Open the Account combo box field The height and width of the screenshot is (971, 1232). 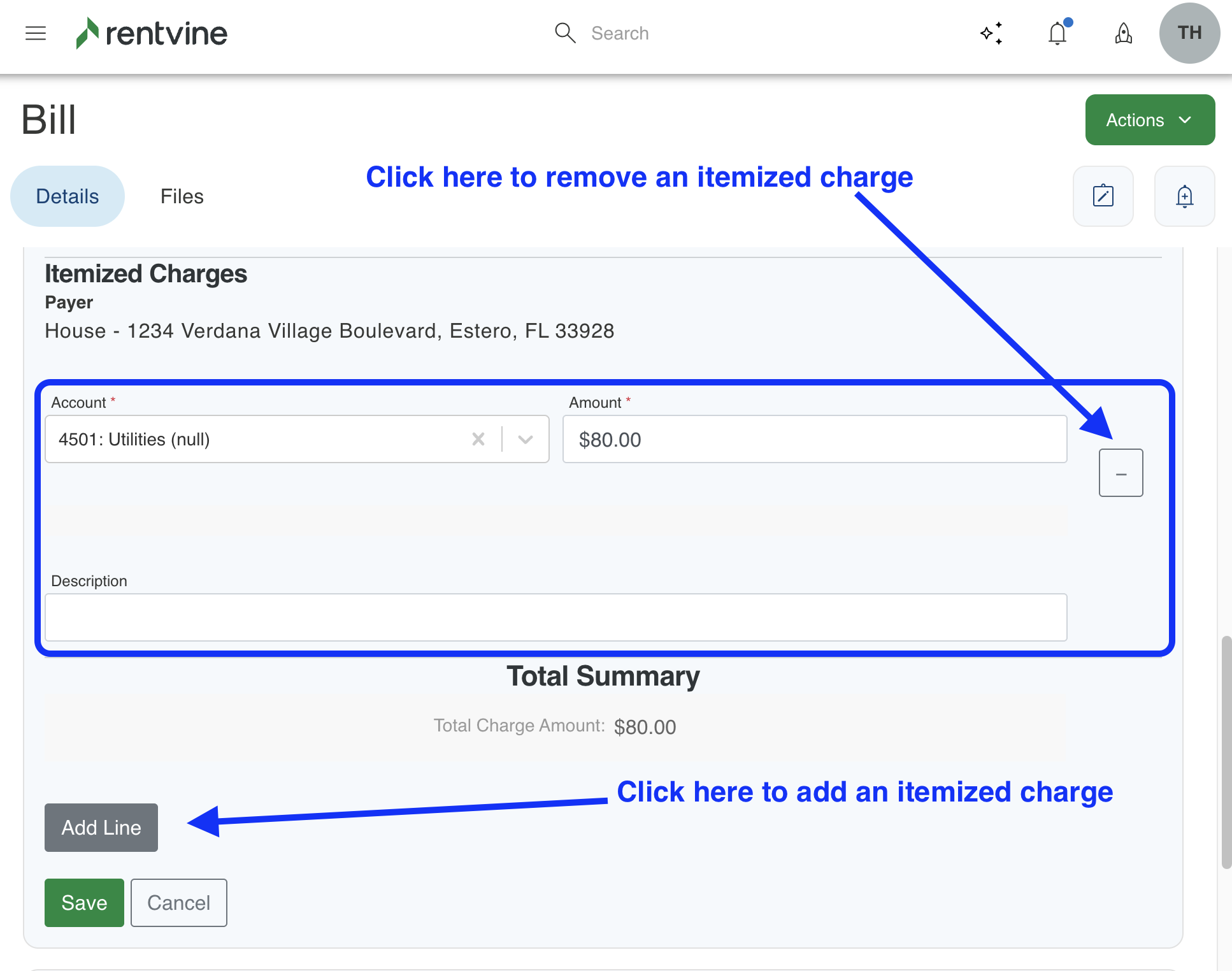pyautogui.click(x=255, y=439)
